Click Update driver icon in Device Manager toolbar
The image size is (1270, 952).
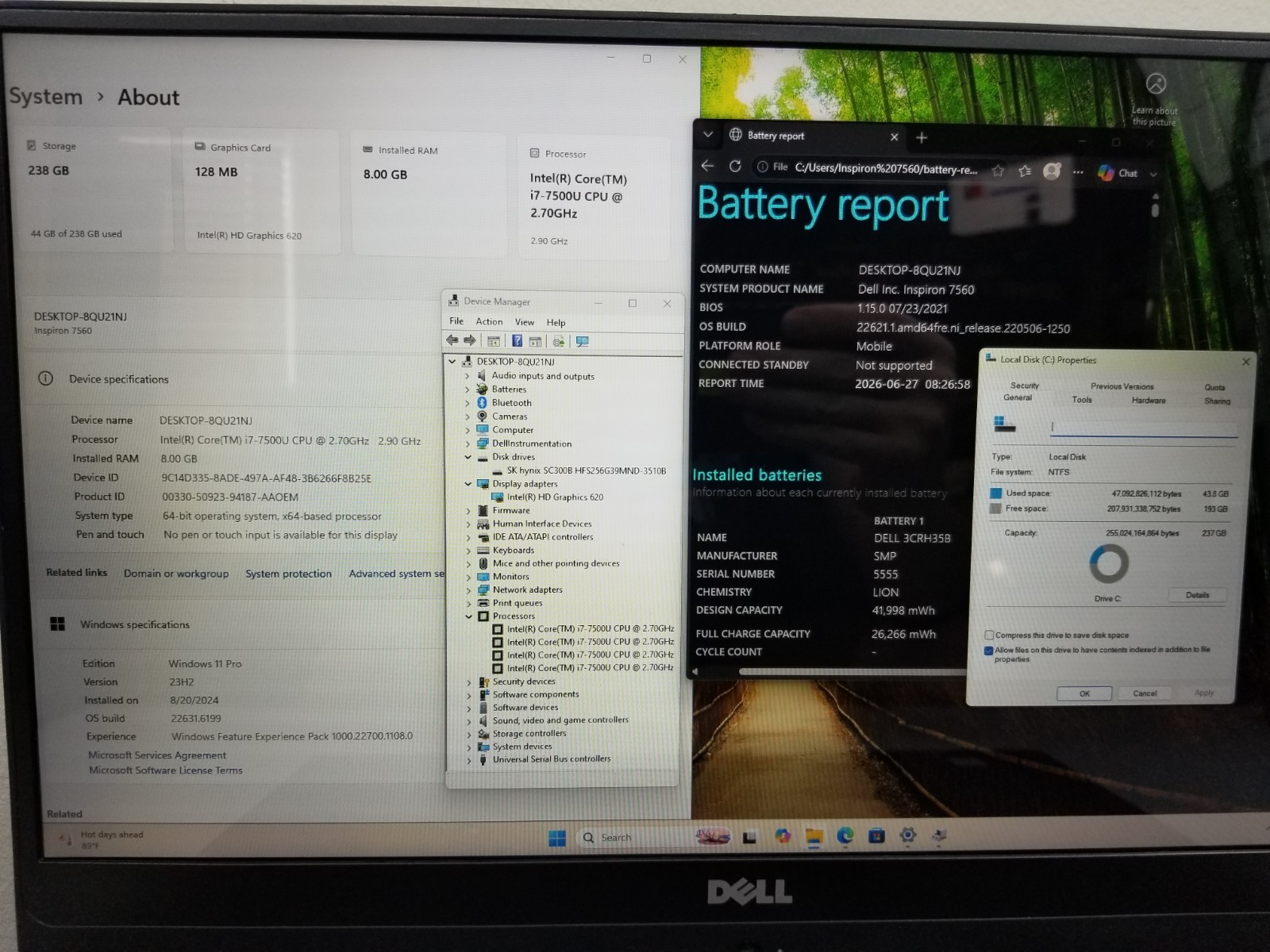(x=559, y=341)
